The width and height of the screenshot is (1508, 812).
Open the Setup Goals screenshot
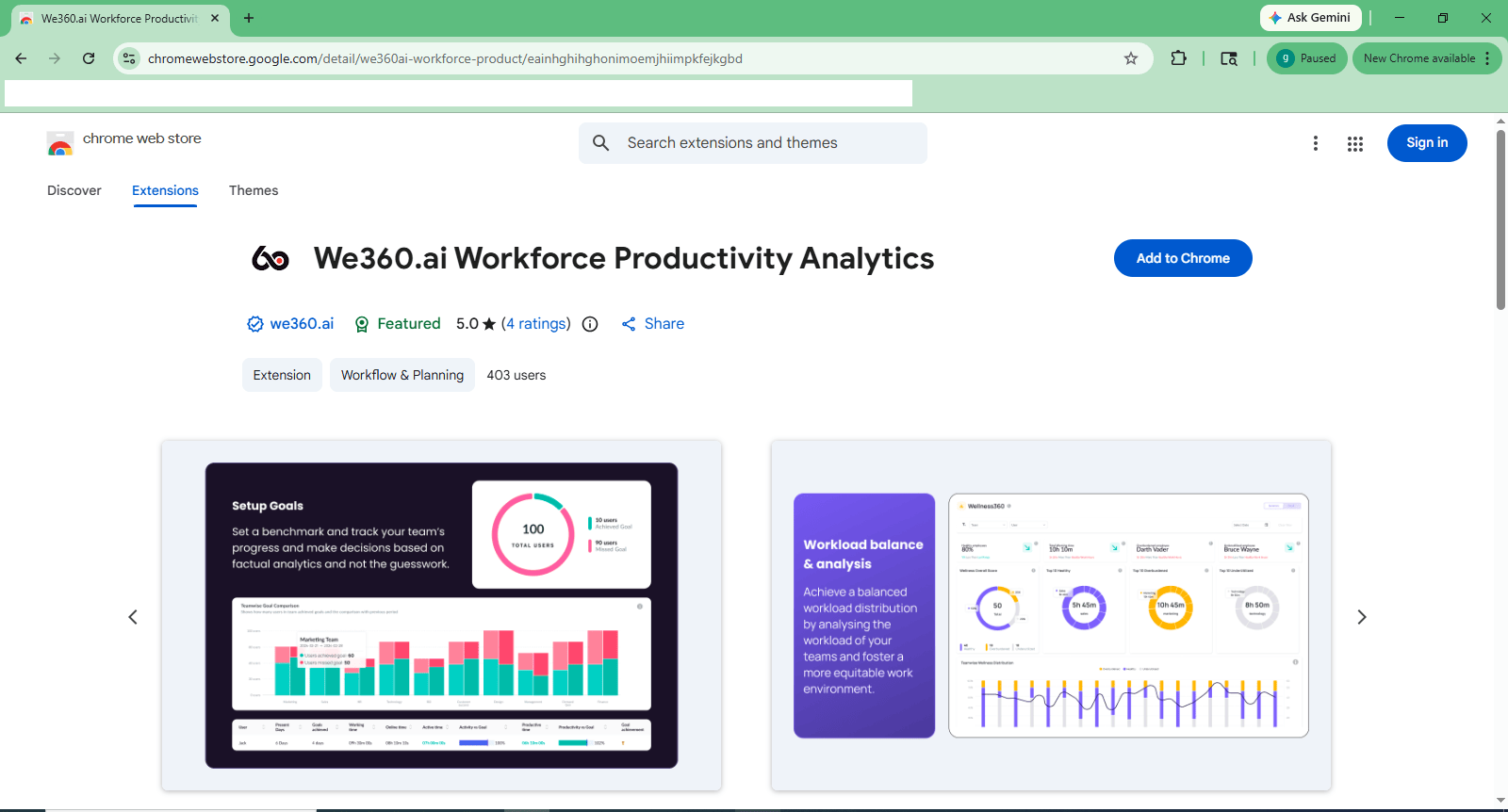pos(441,615)
